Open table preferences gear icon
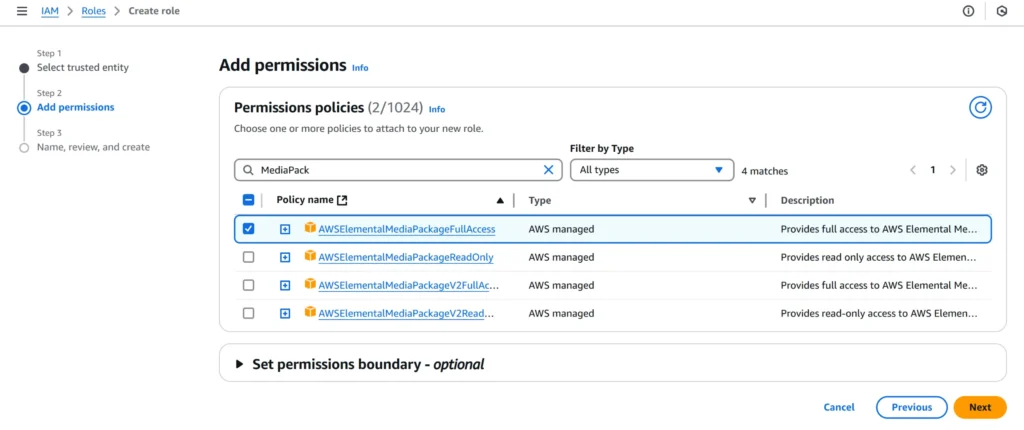Screen dimensions: 1024x430 click(x=982, y=170)
